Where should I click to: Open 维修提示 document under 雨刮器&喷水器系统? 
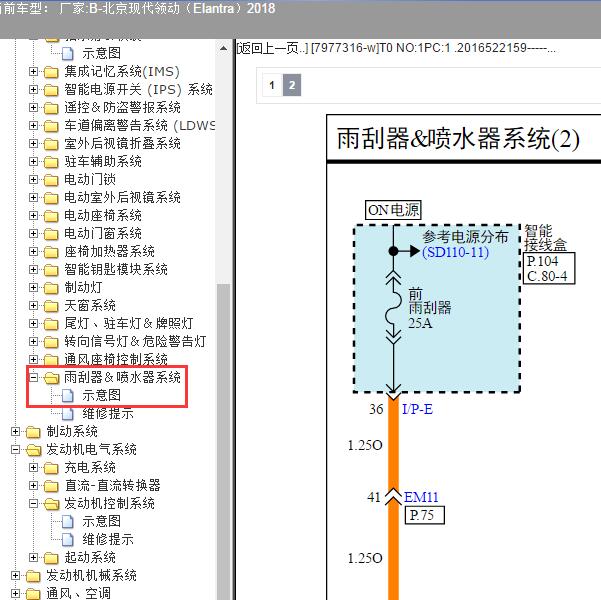[x=108, y=413]
